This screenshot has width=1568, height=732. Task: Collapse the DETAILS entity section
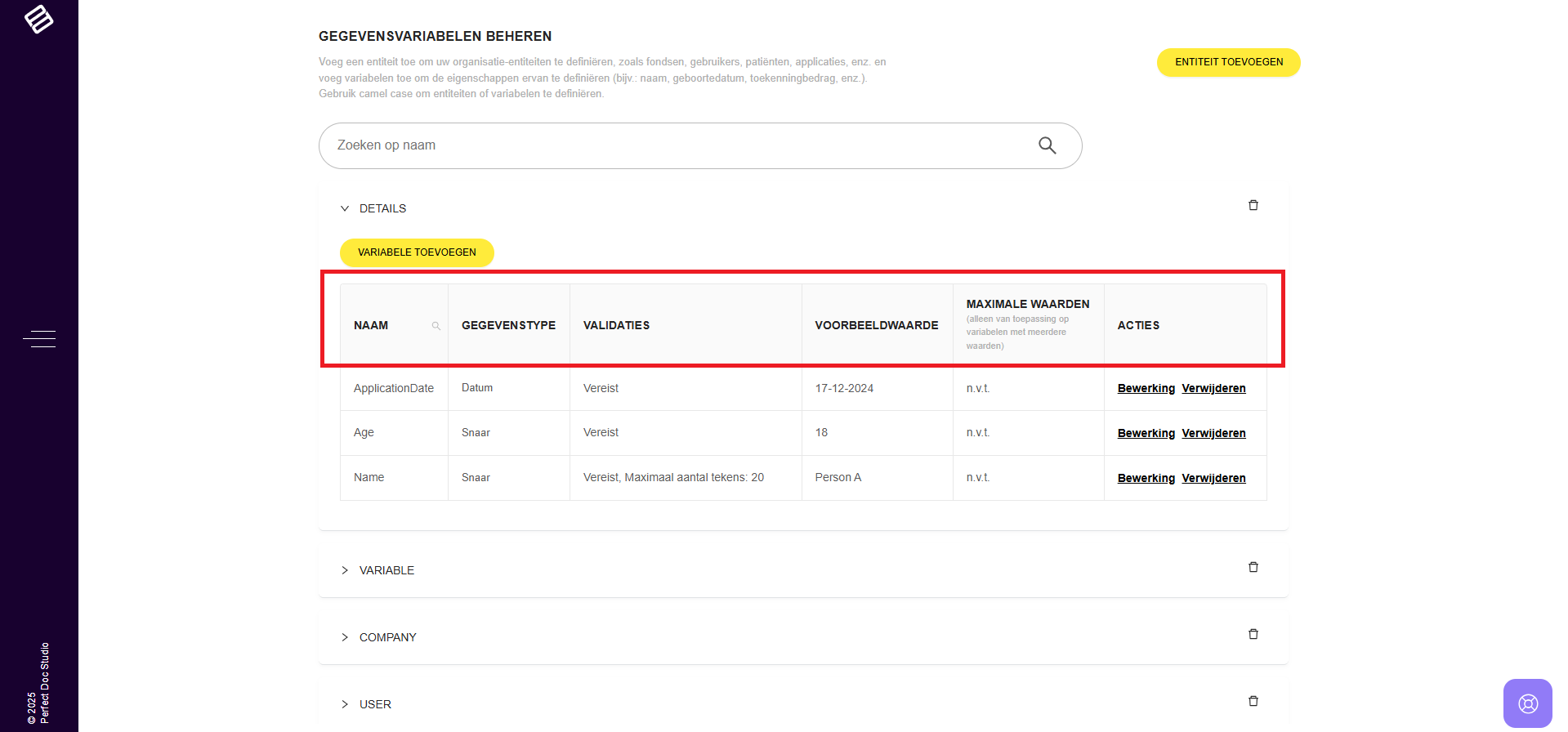pos(345,208)
